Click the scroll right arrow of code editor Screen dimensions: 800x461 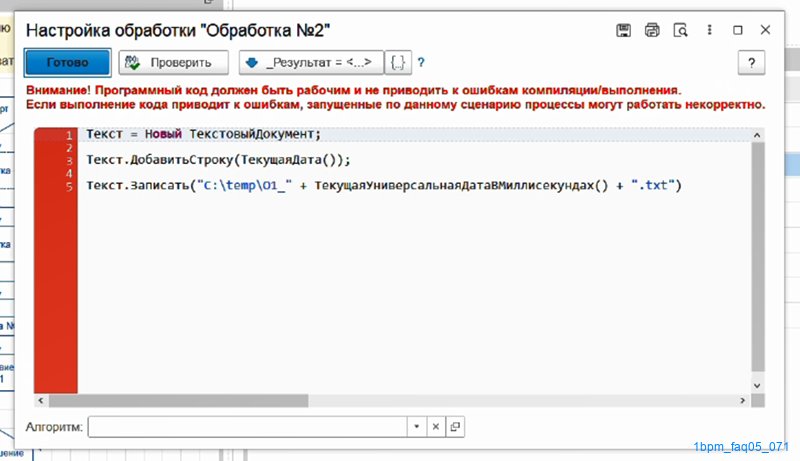[x=744, y=400]
